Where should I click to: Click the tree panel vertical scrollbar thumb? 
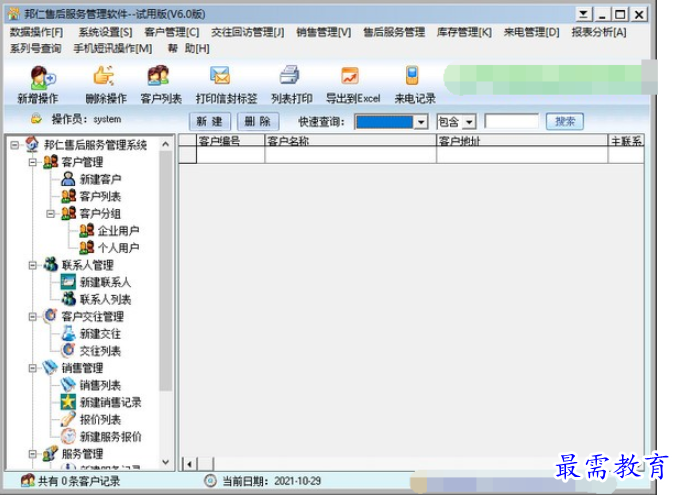(x=165, y=271)
